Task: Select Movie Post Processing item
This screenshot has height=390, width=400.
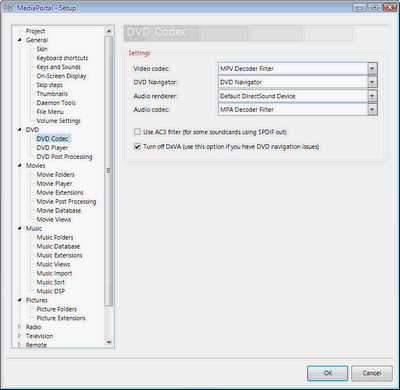Action: [66, 202]
